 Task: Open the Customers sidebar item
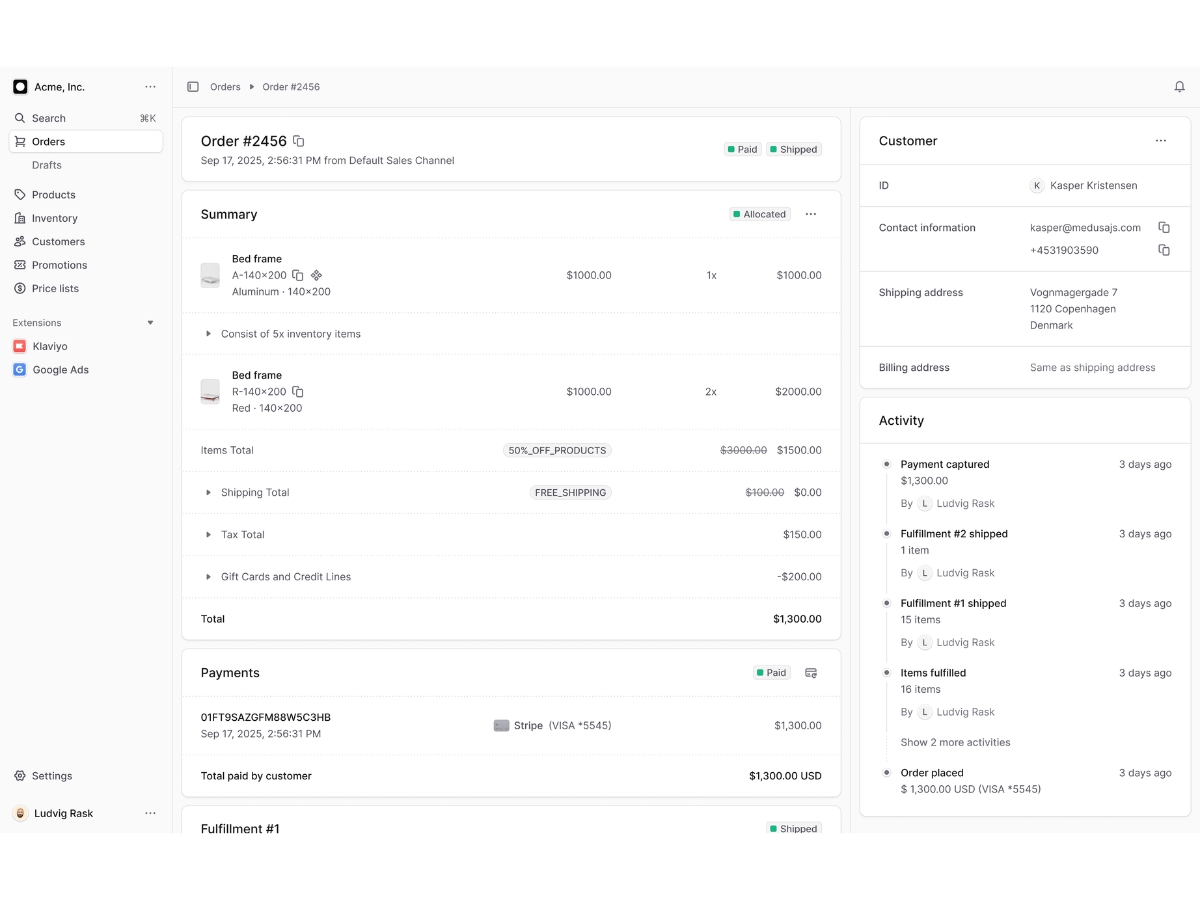(x=86, y=242)
